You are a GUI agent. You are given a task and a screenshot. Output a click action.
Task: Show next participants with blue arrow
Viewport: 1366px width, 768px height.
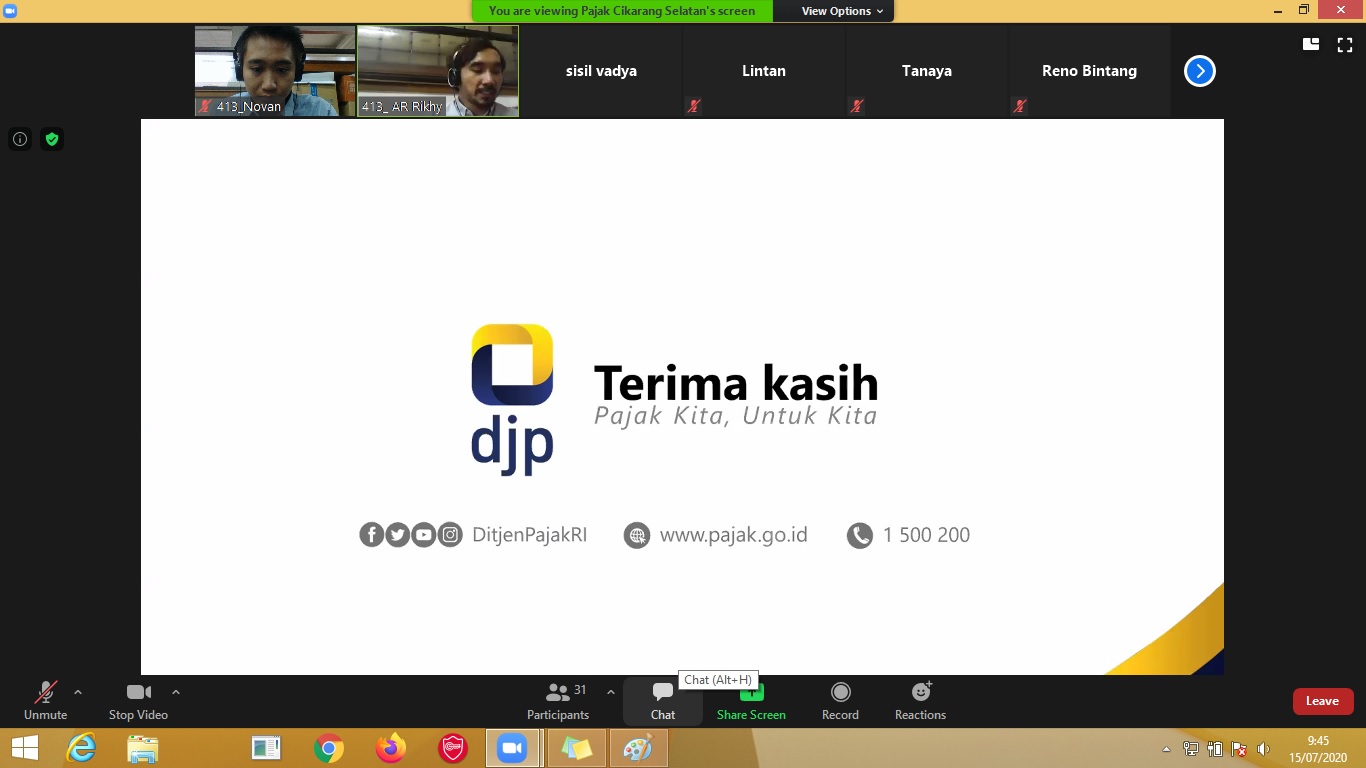tap(1199, 71)
